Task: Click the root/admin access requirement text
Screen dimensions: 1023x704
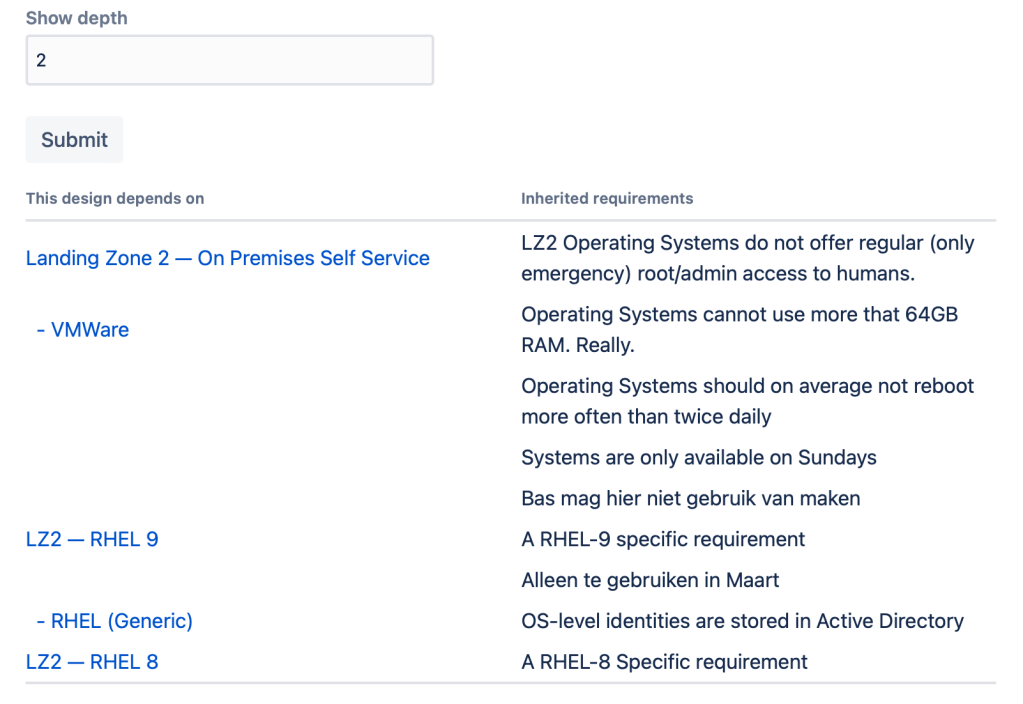Action: [747, 258]
